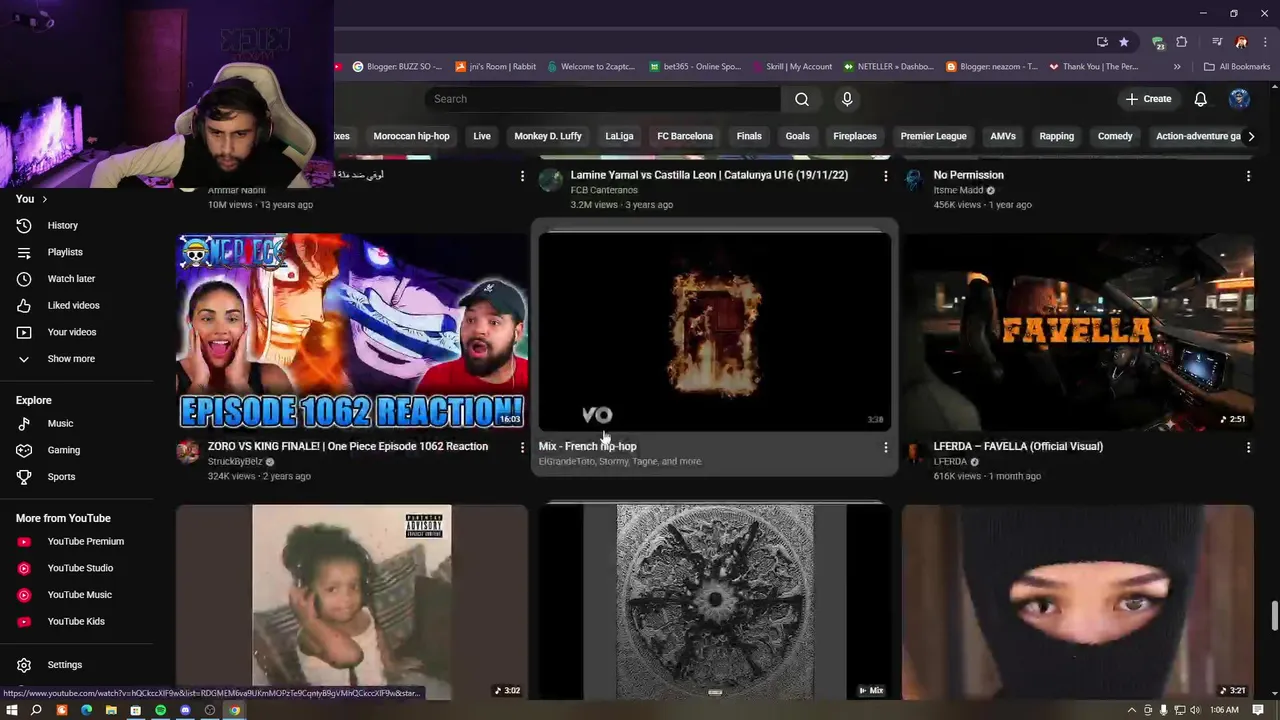Open StruckByBelz channel avatar
1280x720 pixels.
(x=188, y=452)
